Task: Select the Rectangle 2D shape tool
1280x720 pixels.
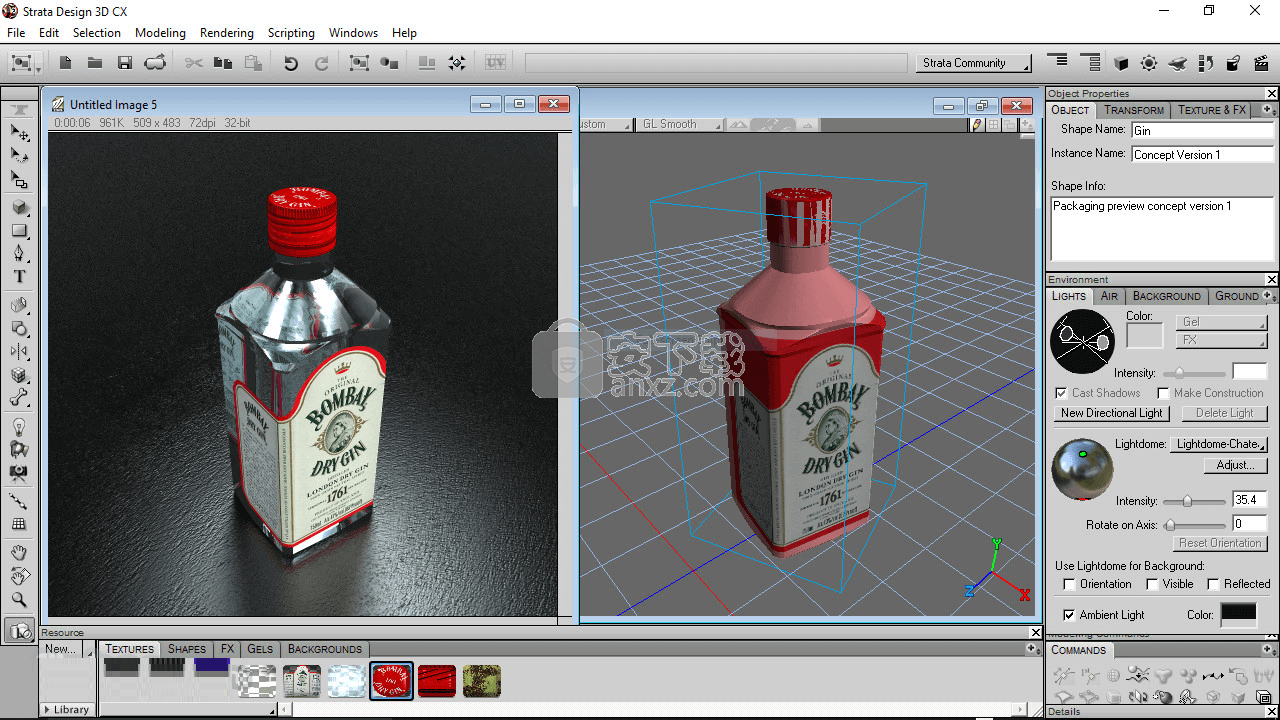Action: (19, 230)
